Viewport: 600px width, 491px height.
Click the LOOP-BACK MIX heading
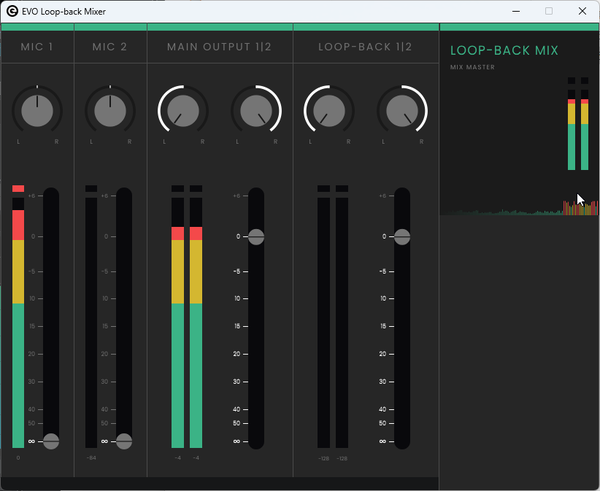click(x=504, y=50)
